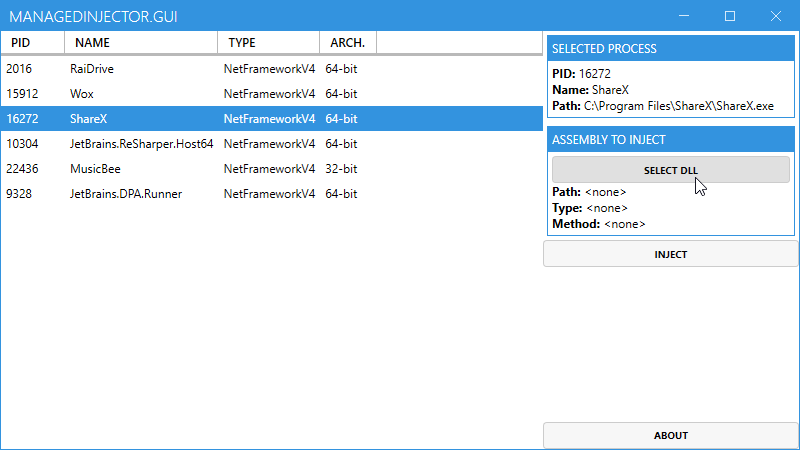Screen dimensions: 800x450
Task: Select the Wox process name
Action: [x=82, y=94]
